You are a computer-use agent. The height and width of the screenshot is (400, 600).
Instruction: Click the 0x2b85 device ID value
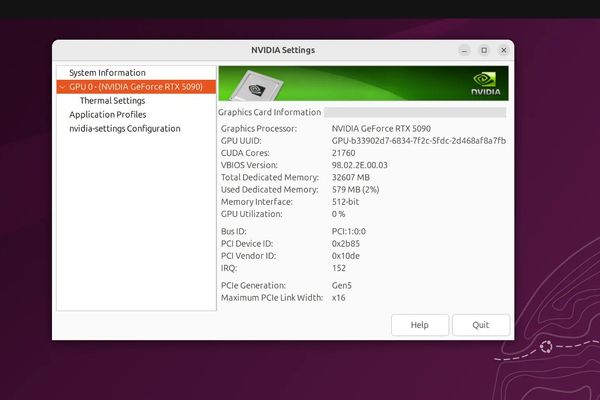(x=346, y=244)
